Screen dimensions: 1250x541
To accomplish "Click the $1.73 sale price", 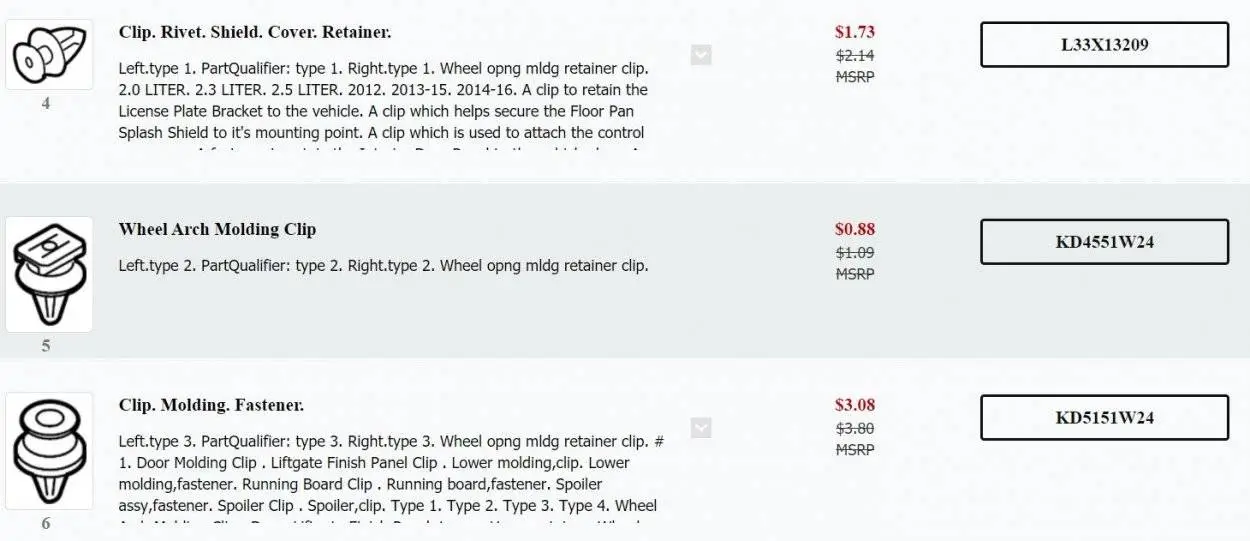I will [855, 32].
